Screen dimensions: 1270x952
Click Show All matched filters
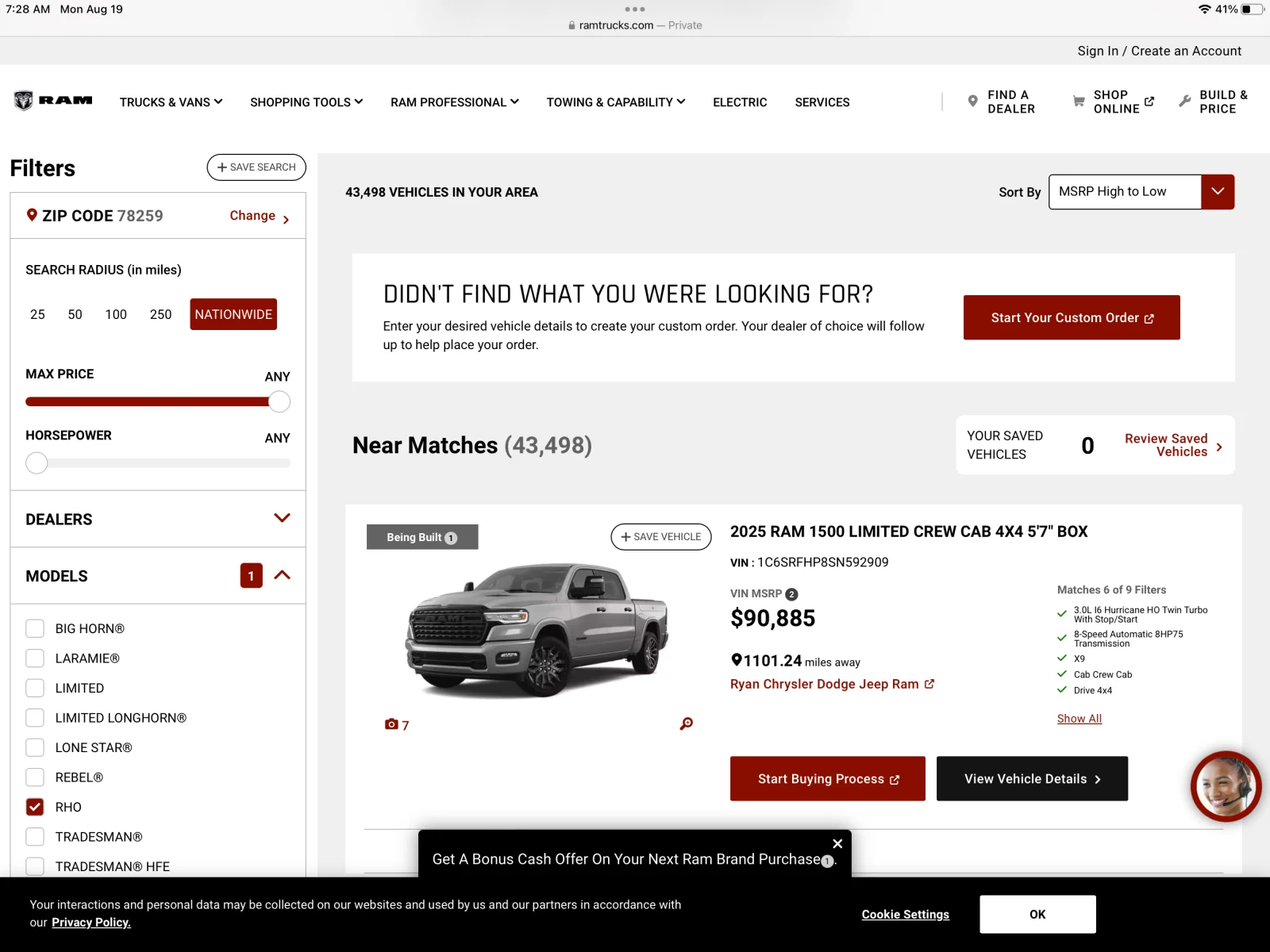coord(1079,719)
